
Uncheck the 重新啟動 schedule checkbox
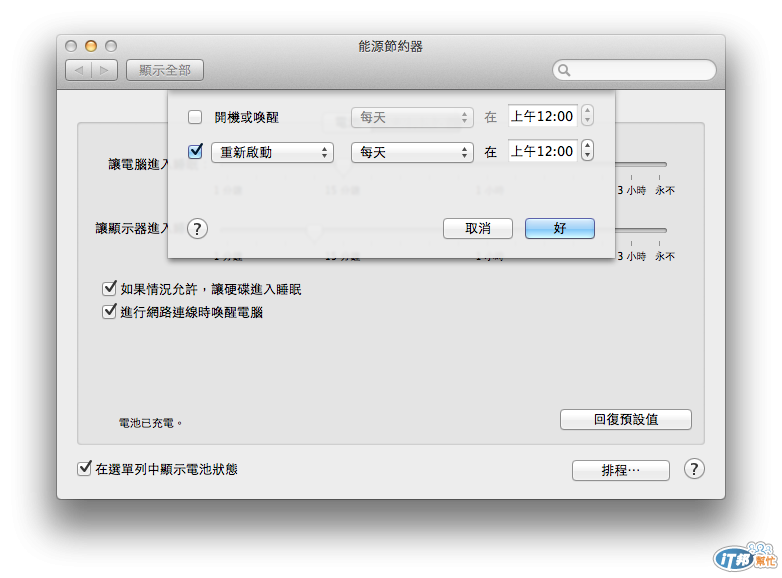tap(195, 152)
